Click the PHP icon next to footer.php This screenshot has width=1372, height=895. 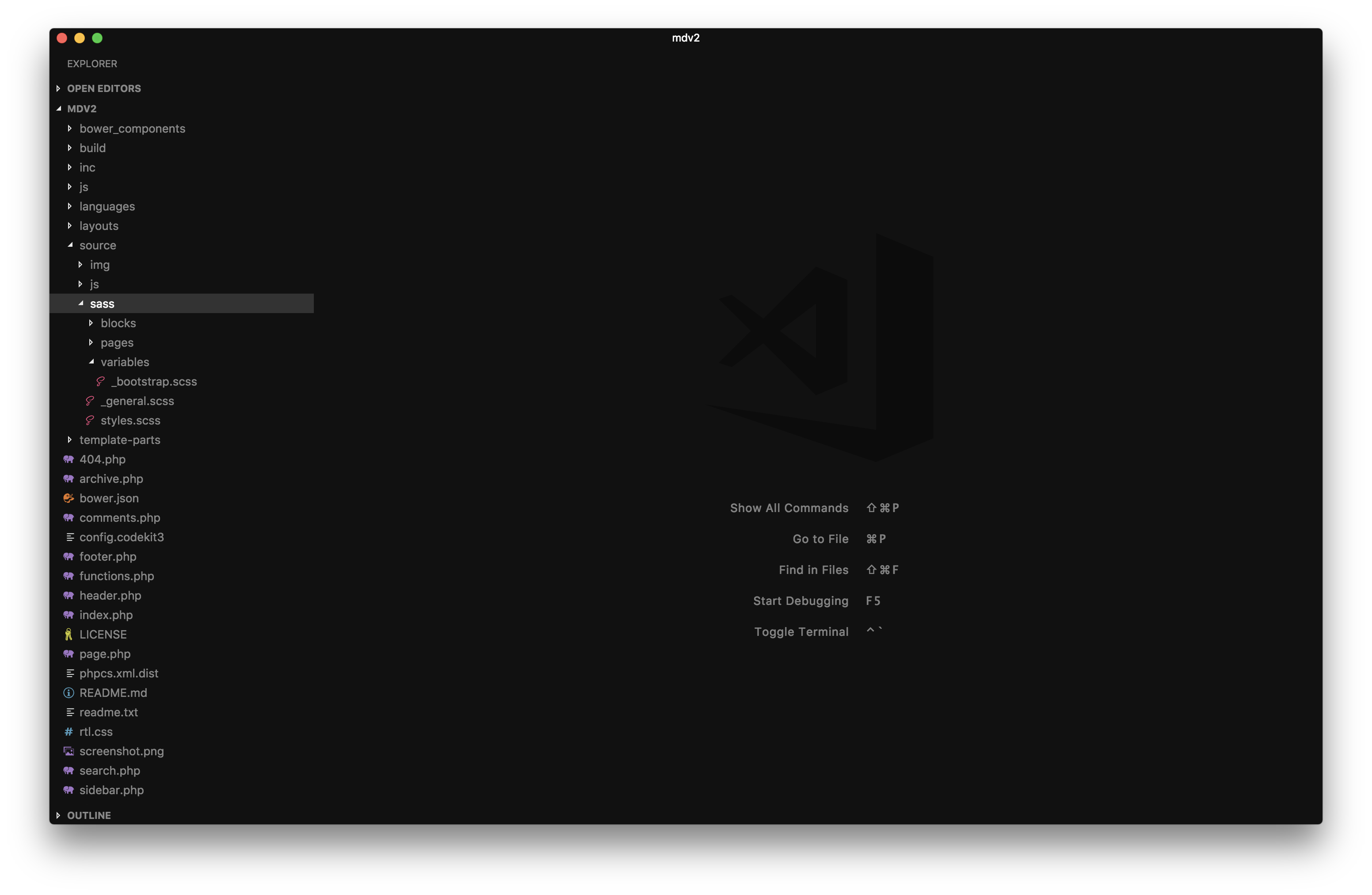coord(69,556)
